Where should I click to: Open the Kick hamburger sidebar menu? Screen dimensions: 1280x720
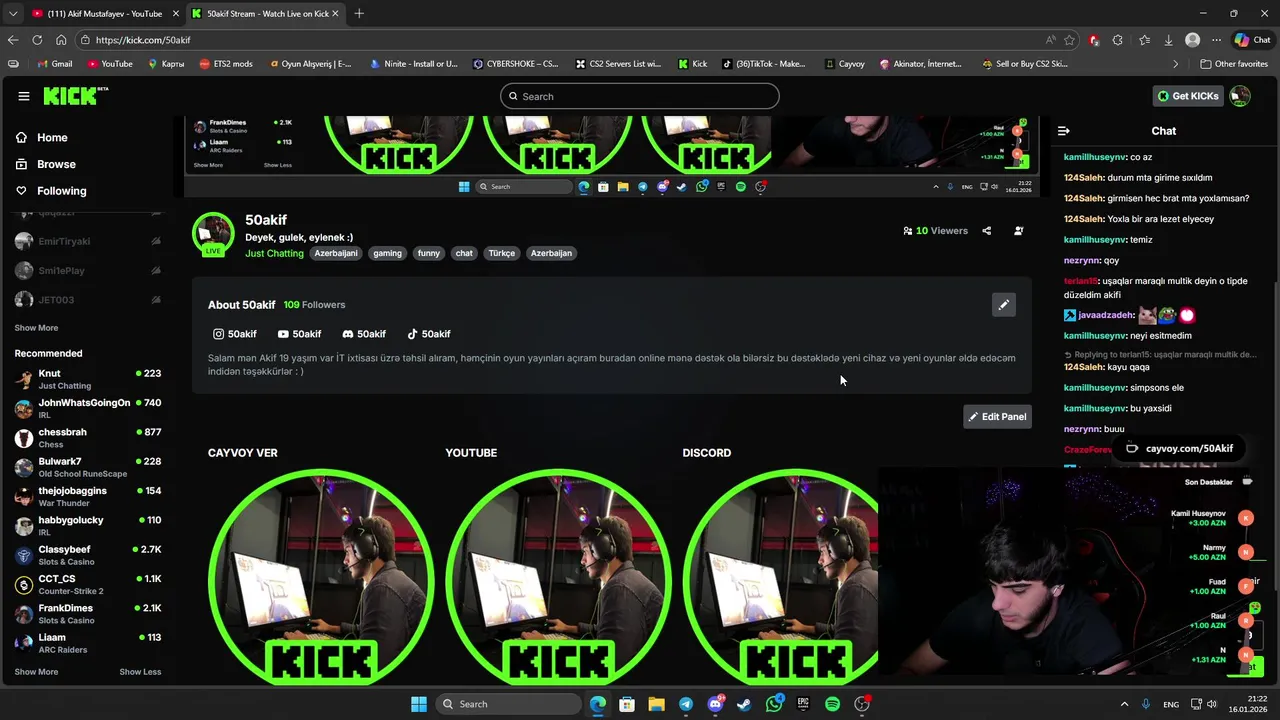click(x=24, y=96)
